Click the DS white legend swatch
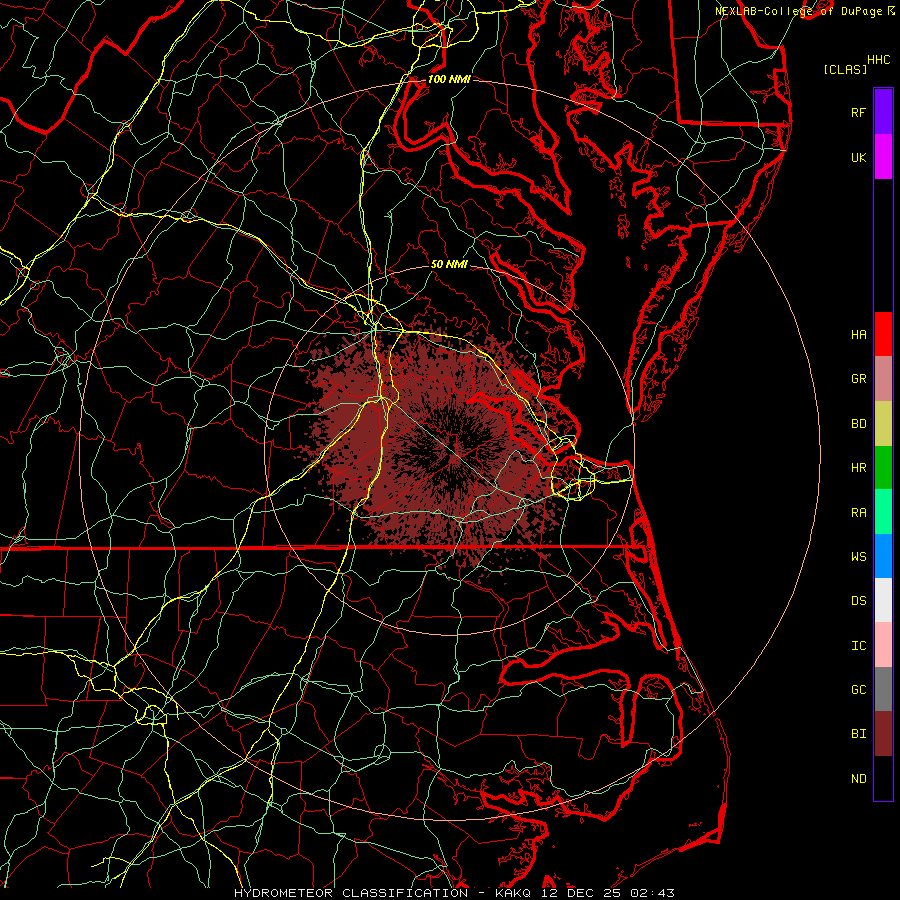 [x=883, y=600]
